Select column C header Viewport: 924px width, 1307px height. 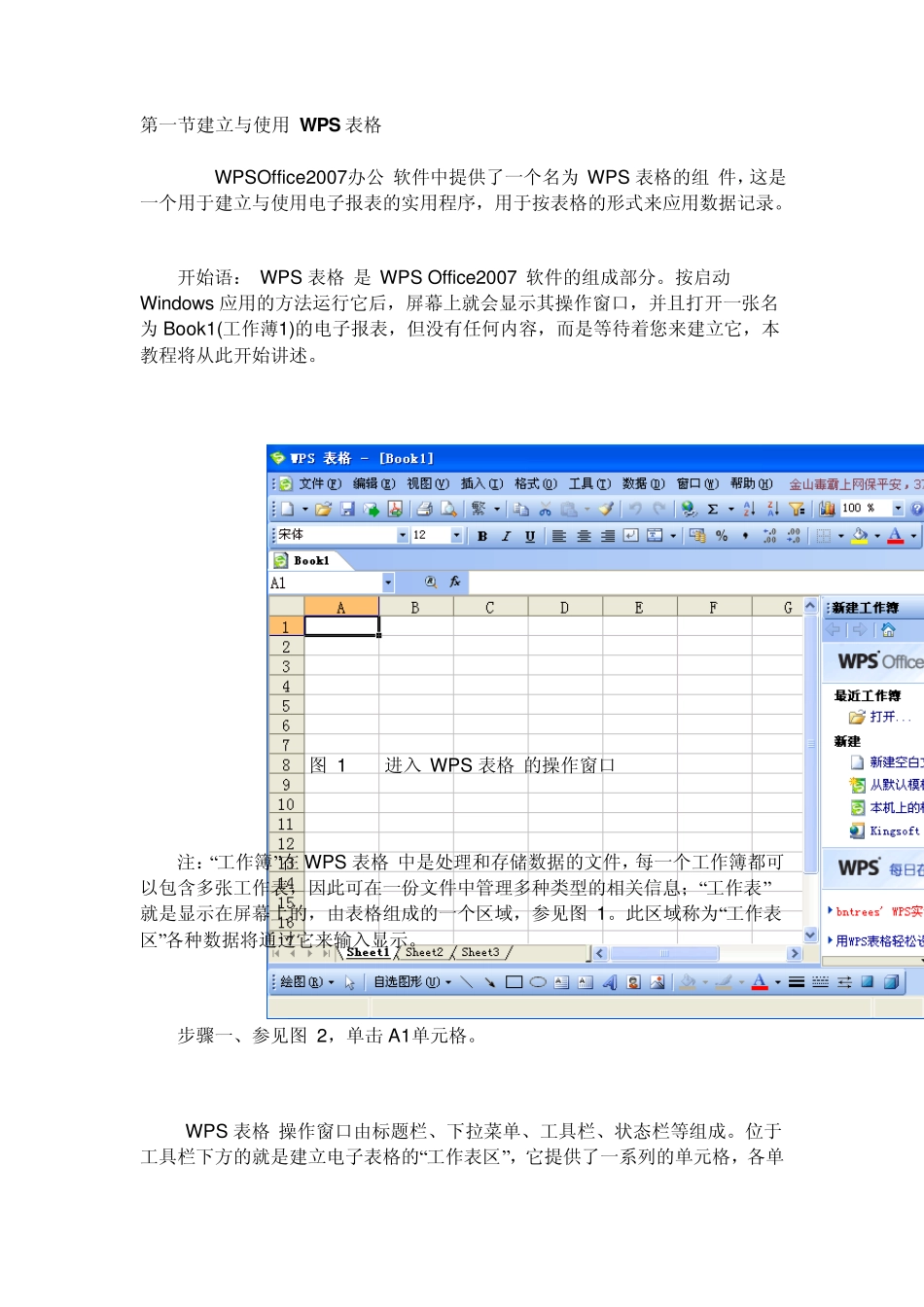click(490, 608)
